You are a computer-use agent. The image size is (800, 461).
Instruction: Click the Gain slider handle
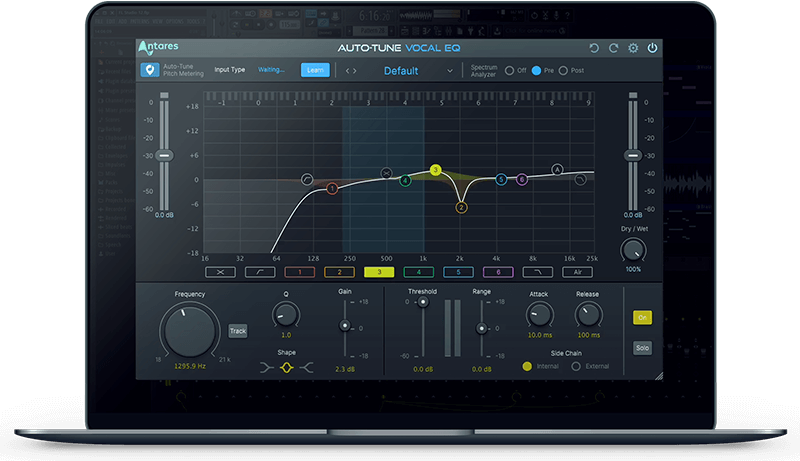coord(345,325)
